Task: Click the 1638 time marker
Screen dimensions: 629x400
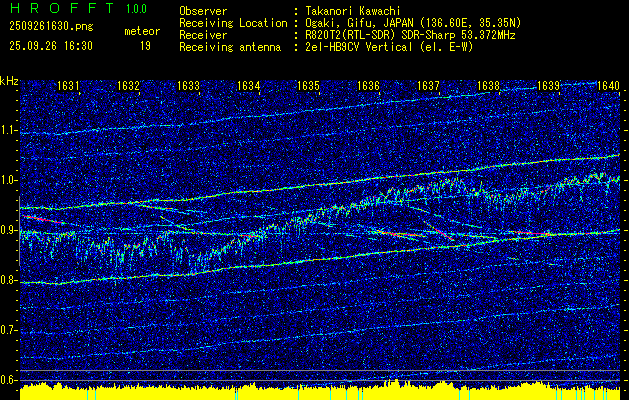Action: tap(488, 85)
